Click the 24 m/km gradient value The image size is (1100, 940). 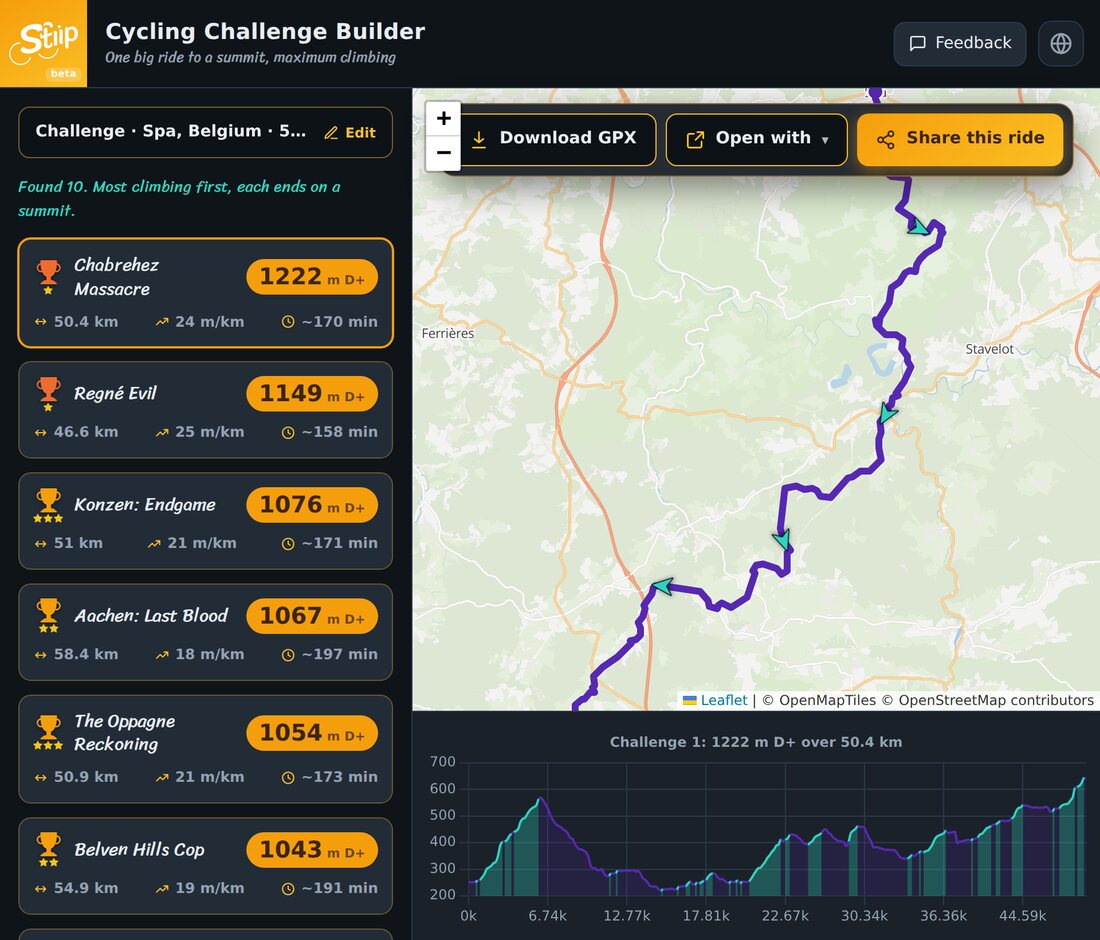tap(209, 321)
